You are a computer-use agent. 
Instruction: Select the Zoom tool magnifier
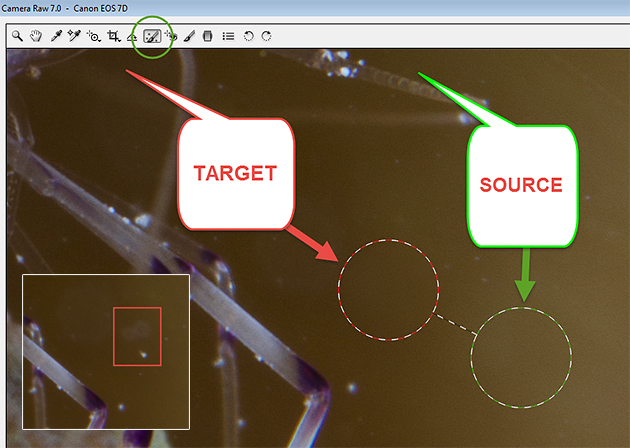click(17, 36)
